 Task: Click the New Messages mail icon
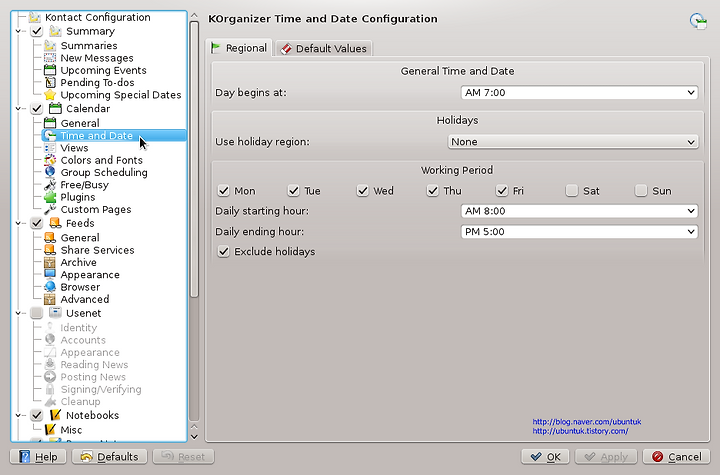click(50, 58)
